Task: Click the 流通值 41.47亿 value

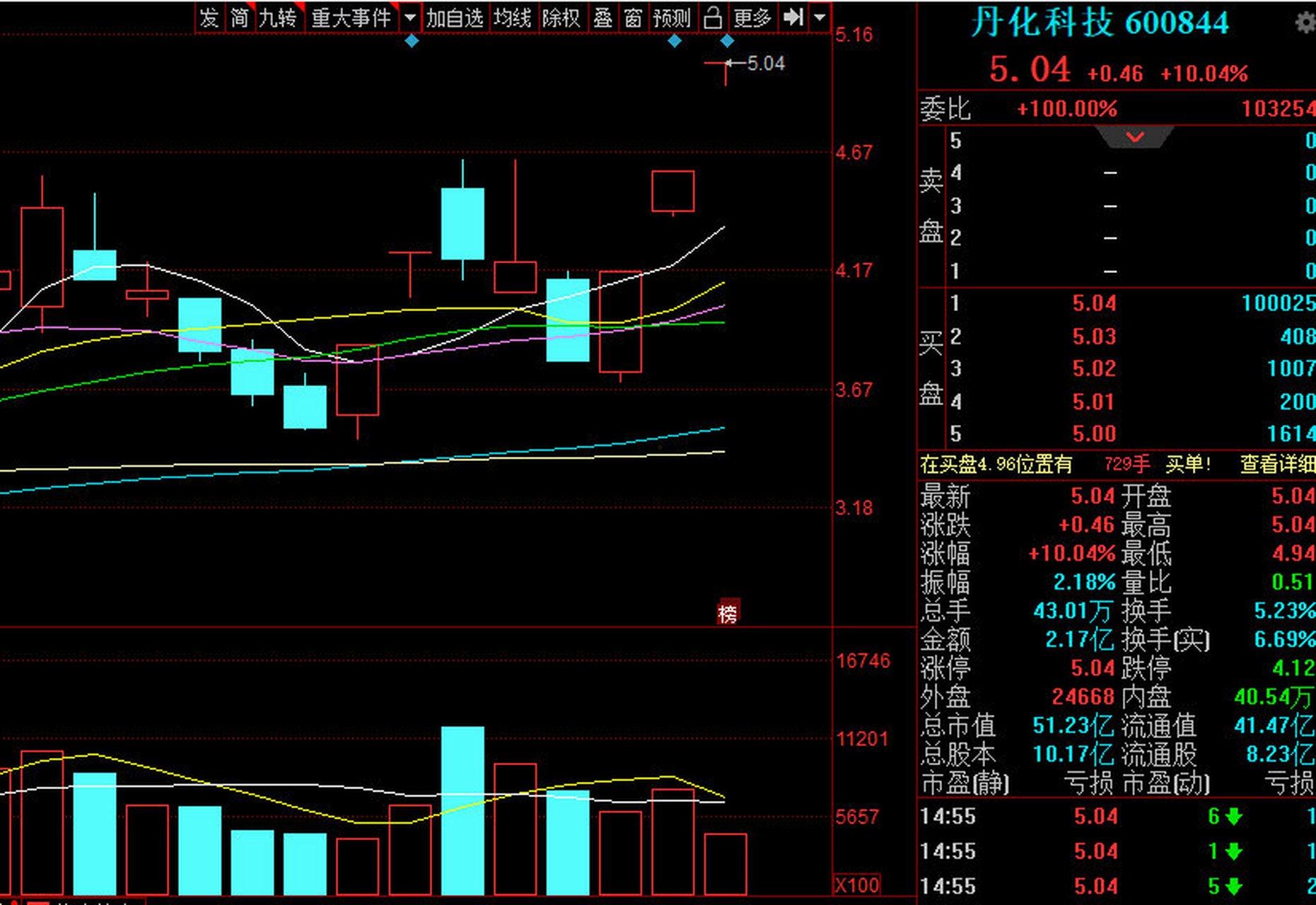Action: [1275, 725]
